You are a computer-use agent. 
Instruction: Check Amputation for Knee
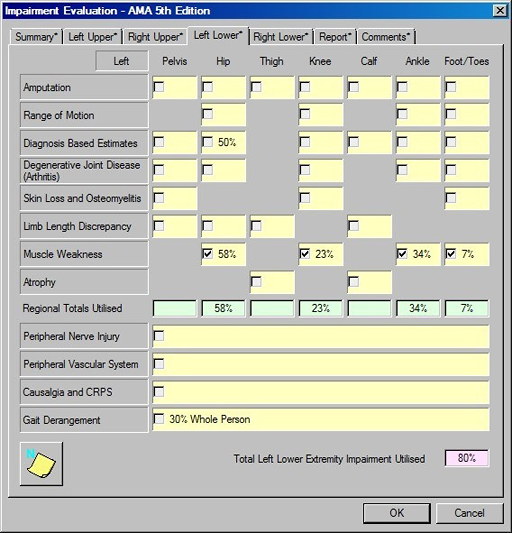tap(305, 87)
